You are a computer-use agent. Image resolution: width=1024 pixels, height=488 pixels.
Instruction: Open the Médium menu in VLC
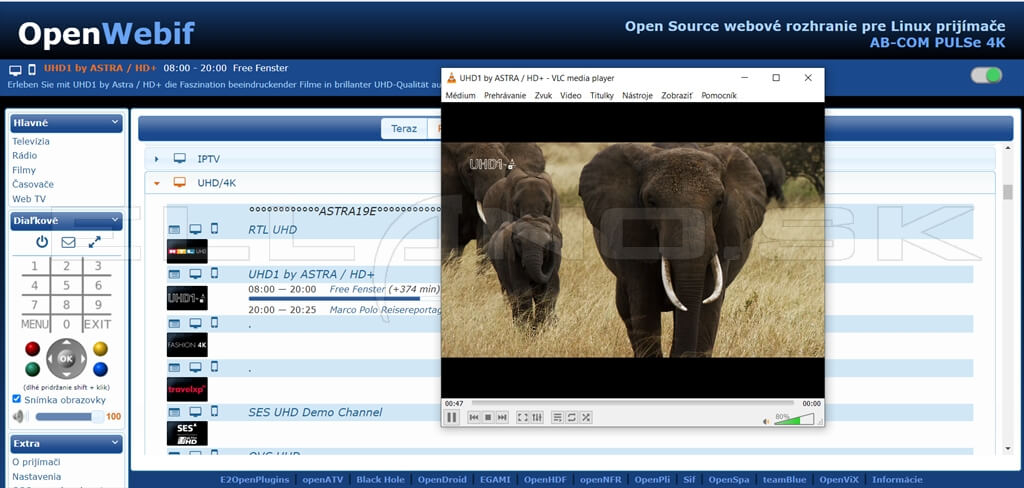pos(460,95)
